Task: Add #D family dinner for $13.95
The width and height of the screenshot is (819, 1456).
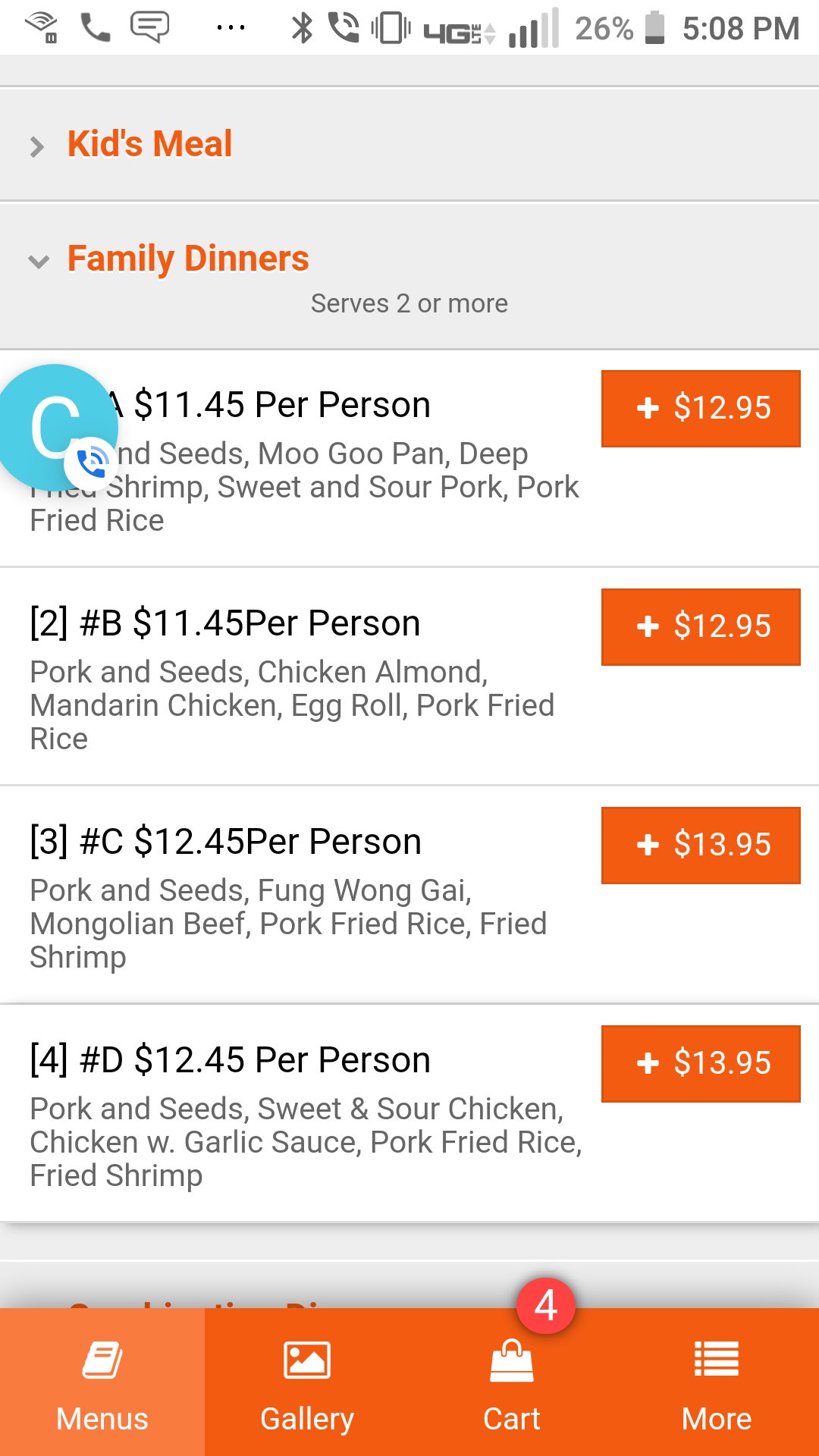Action: (x=701, y=1064)
